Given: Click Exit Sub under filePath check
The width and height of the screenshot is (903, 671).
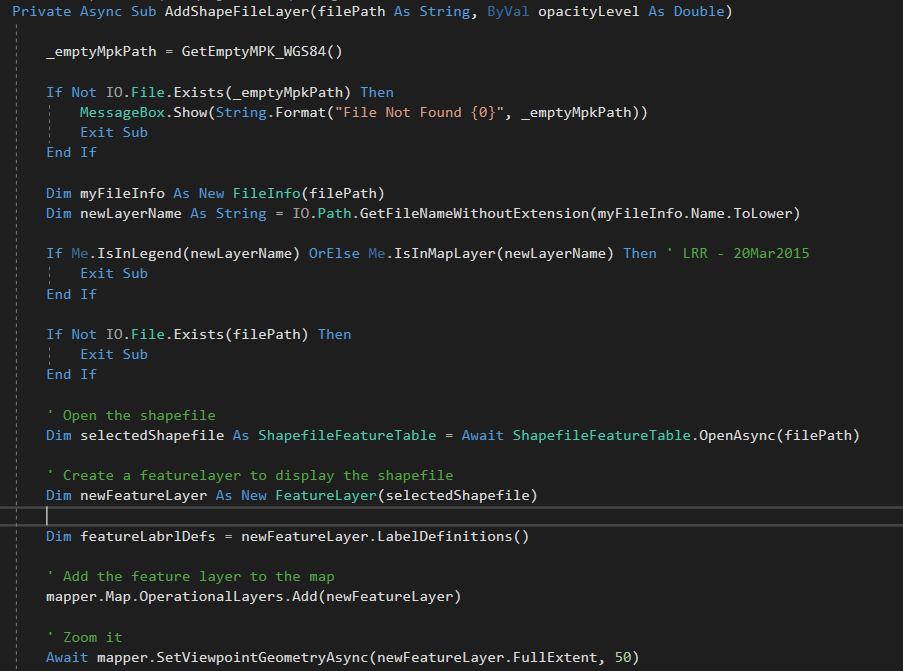Looking at the screenshot, I should (113, 354).
